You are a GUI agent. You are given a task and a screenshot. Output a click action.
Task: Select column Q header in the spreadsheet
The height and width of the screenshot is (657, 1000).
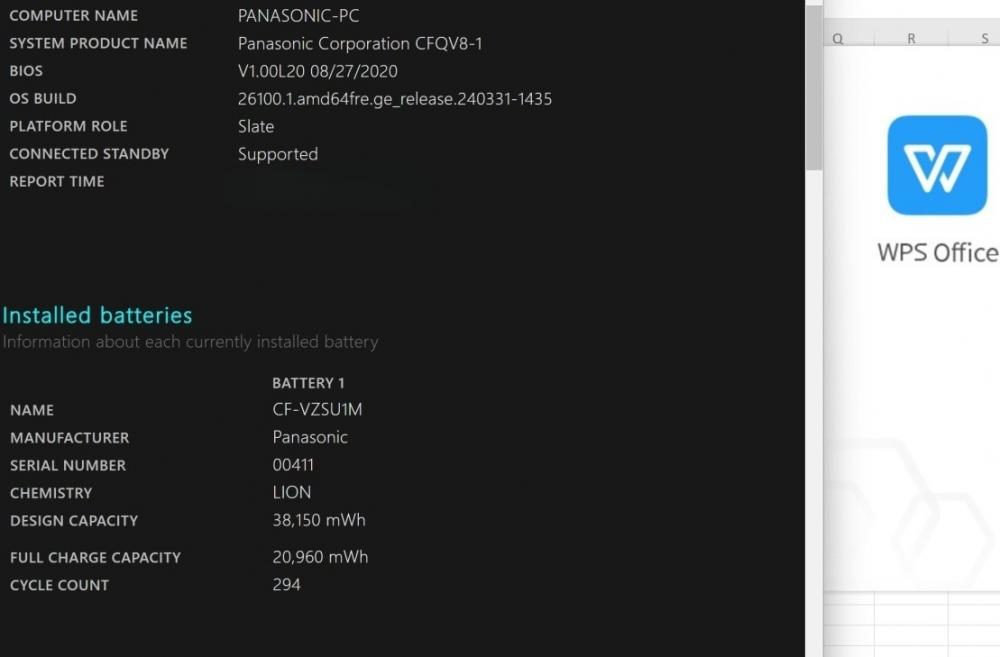(x=837, y=38)
